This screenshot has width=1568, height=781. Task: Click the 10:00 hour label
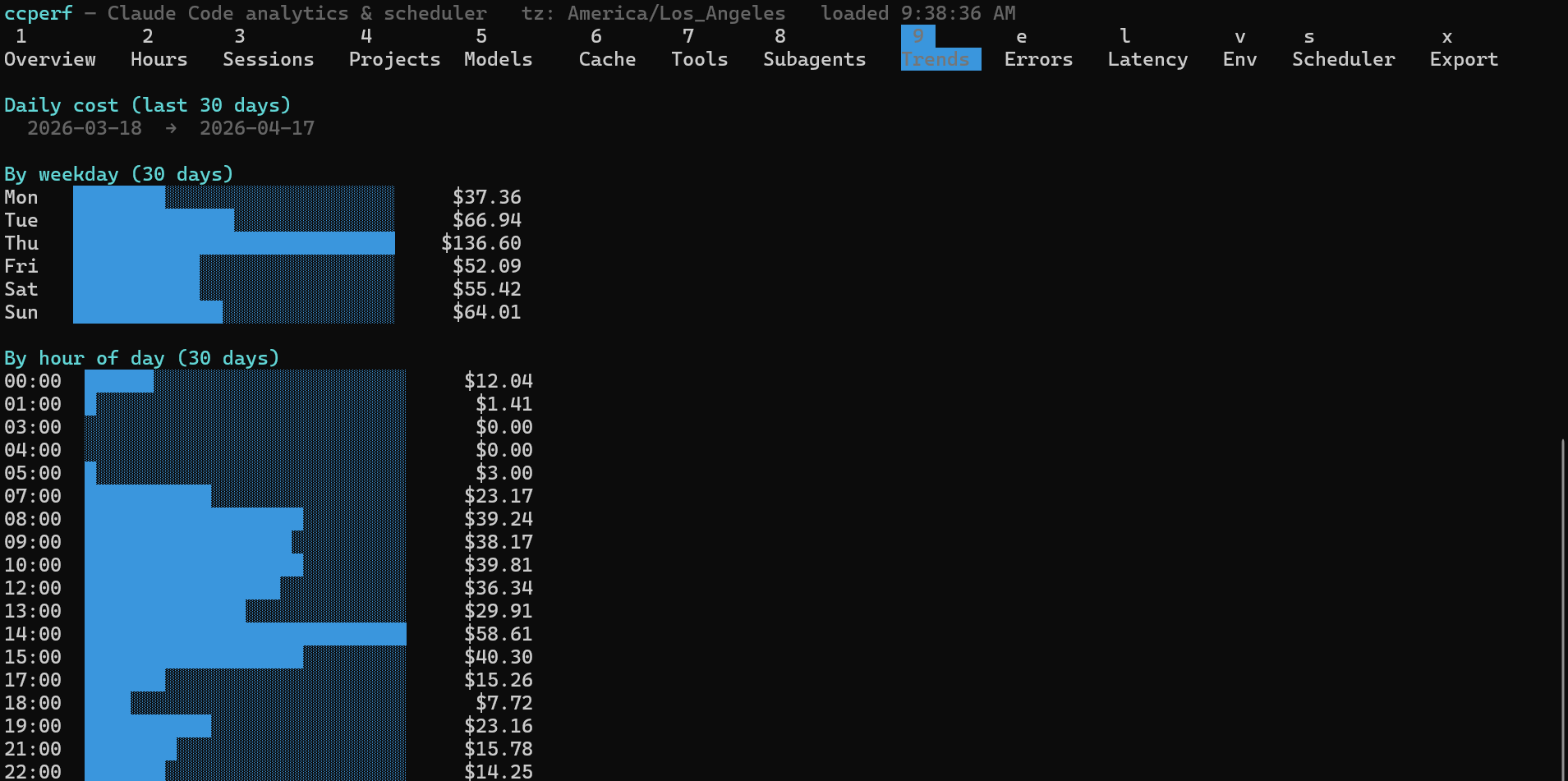(33, 565)
